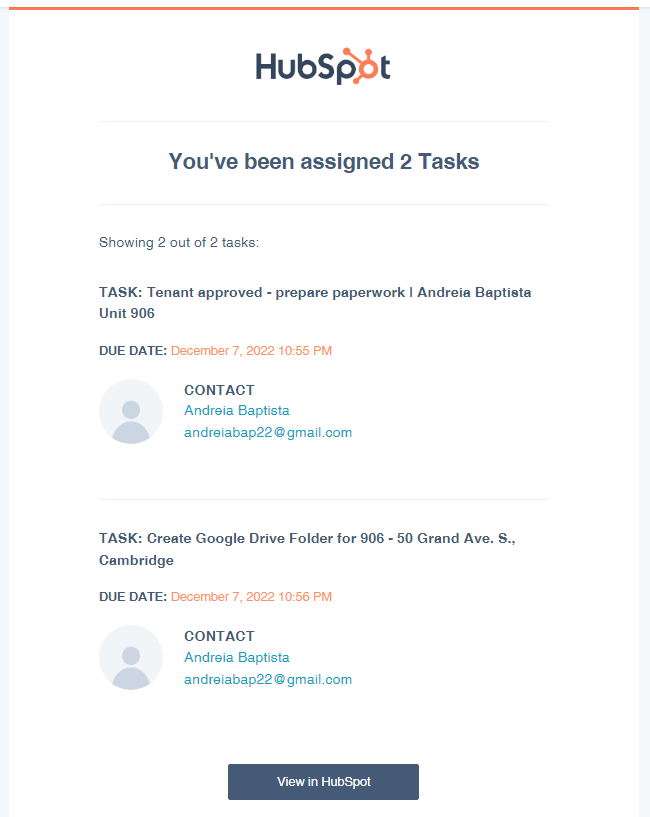Click the You've been assigned 2 Tasks heading
Viewport: 650px width, 817px height.
[x=324, y=162]
